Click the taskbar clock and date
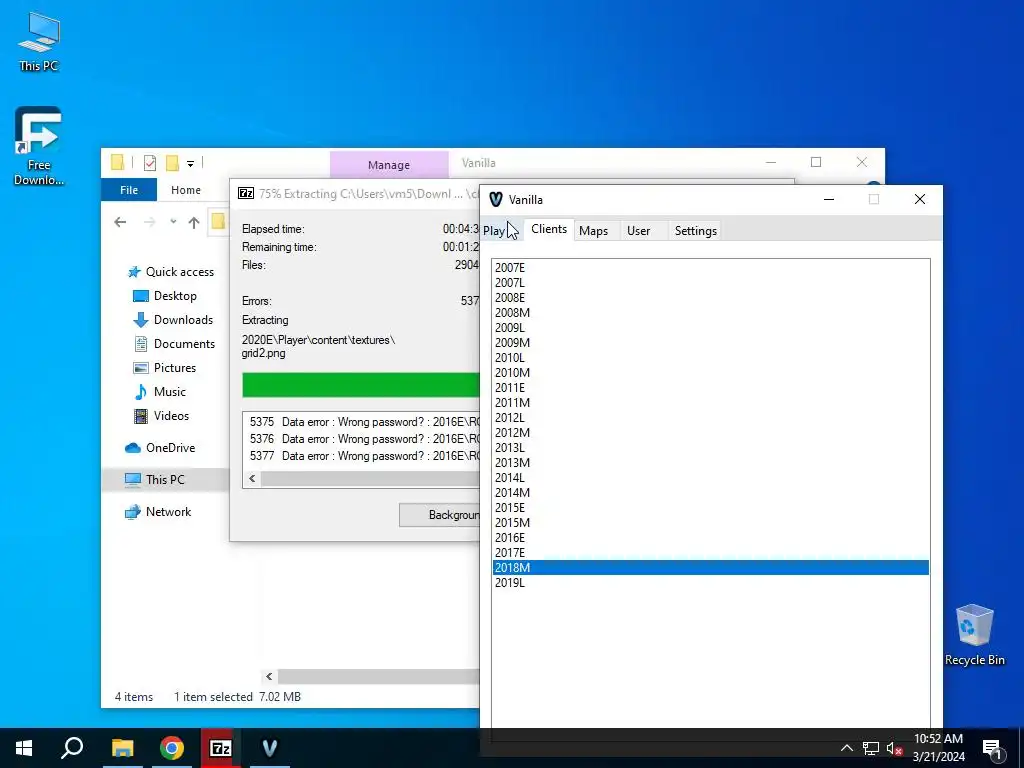 (x=938, y=748)
